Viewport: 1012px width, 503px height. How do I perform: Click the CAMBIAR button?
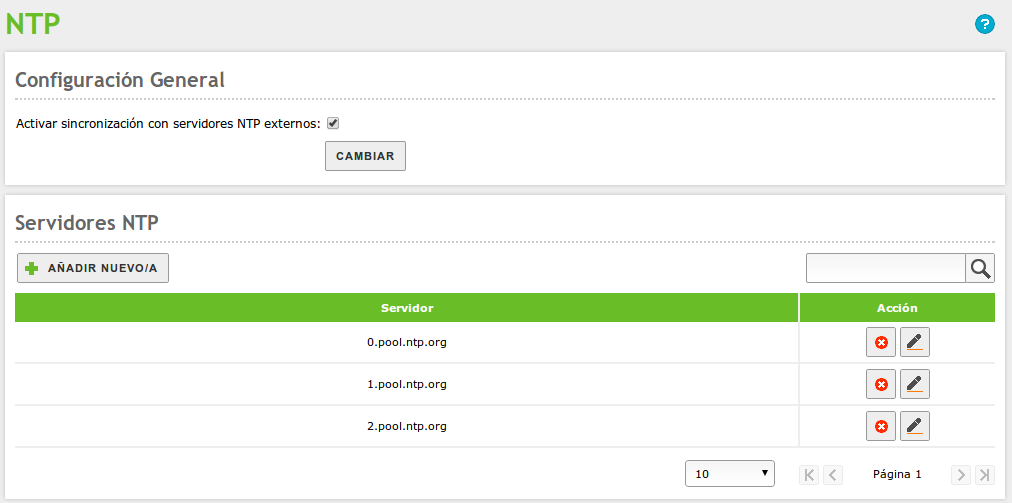click(x=365, y=156)
